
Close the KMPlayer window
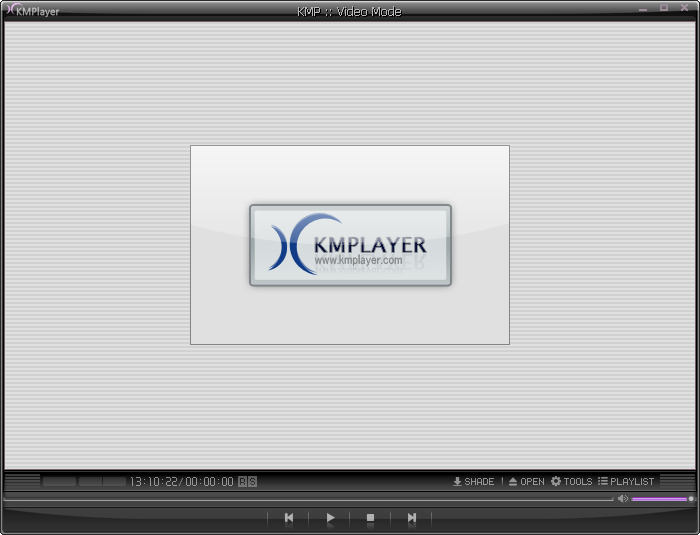[x=684, y=8]
